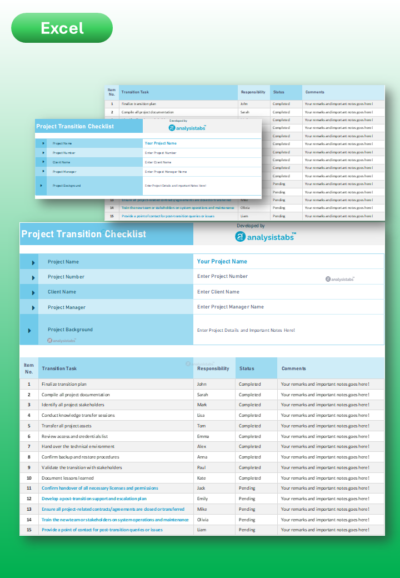Click the small Project Transition Checklist preview card
400x578 pixels.
pos(148,159)
